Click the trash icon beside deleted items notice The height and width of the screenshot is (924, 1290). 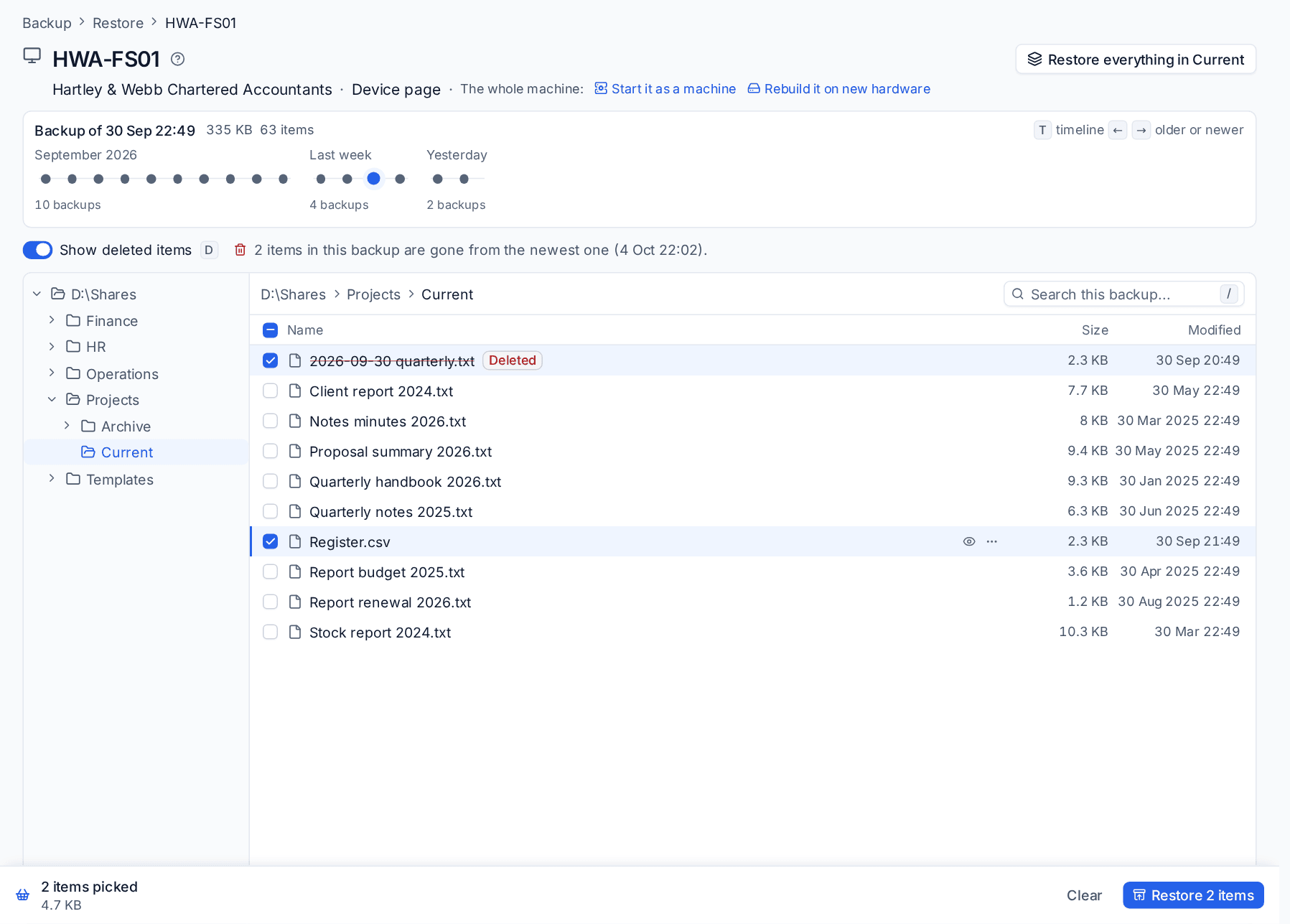240,250
